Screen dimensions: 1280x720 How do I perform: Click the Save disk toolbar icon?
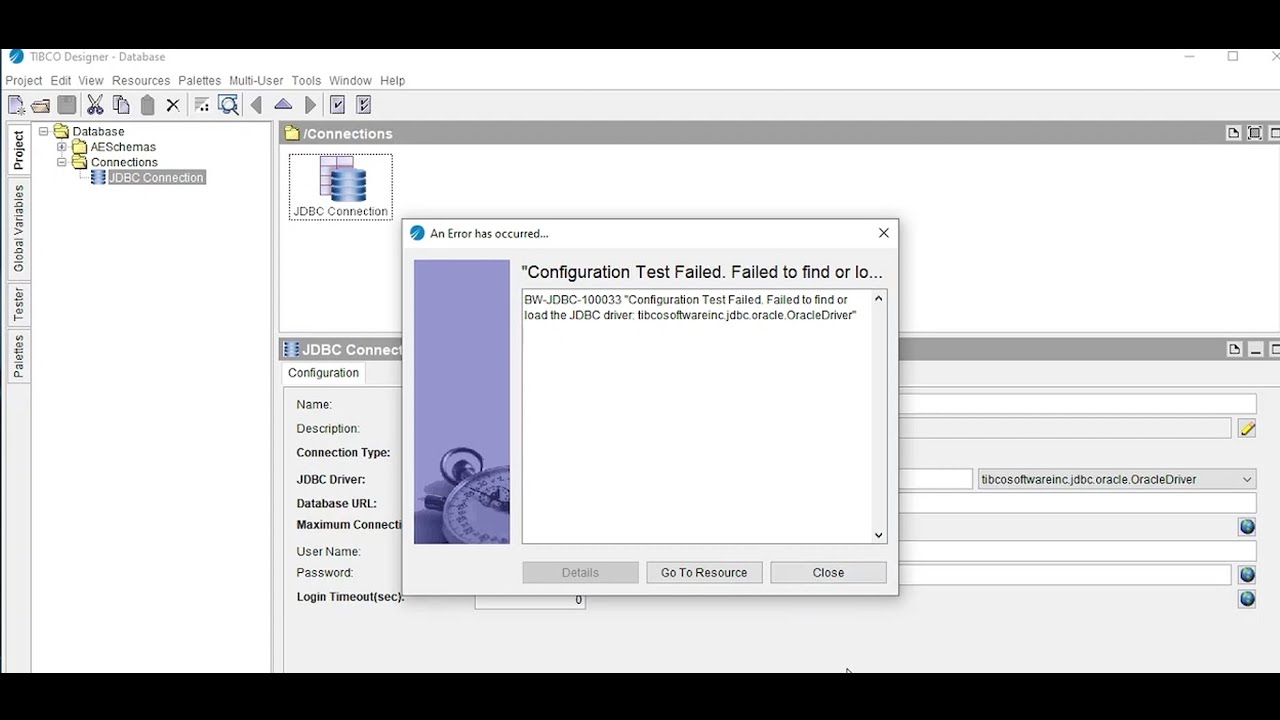click(x=67, y=105)
